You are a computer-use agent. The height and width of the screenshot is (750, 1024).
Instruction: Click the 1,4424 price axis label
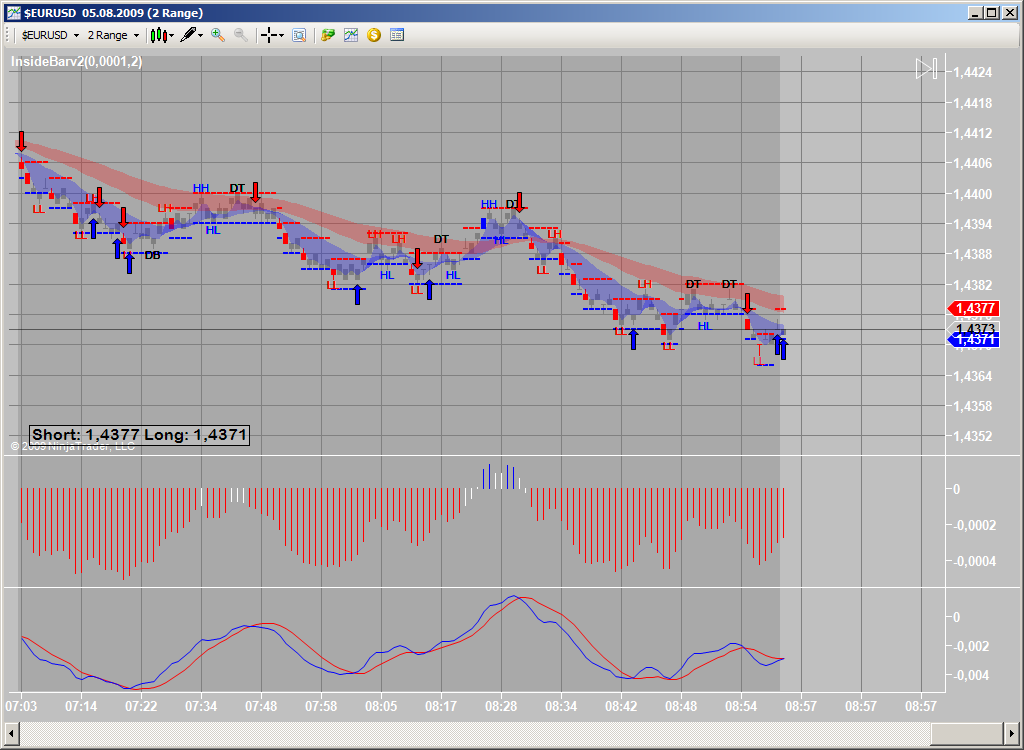(x=973, y=73)
